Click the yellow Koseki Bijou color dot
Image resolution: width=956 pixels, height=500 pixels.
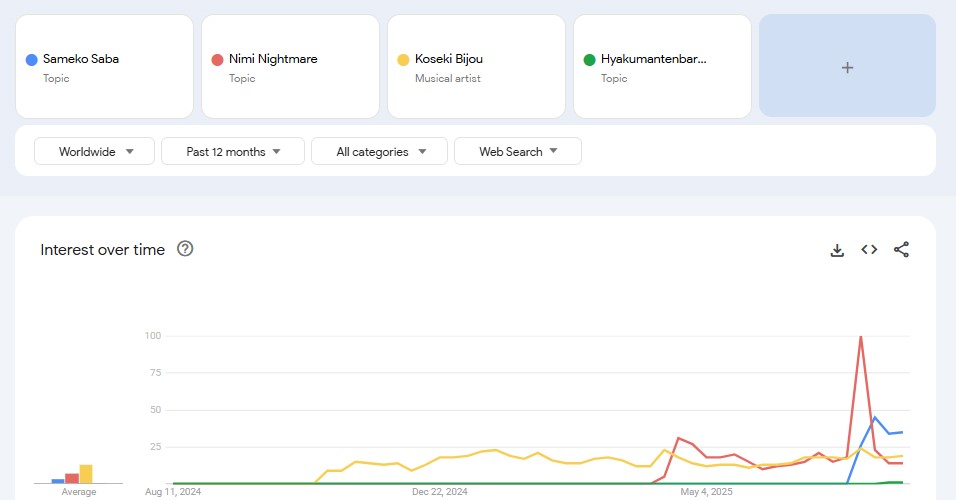pyautogui.click(x=403, y=60)
